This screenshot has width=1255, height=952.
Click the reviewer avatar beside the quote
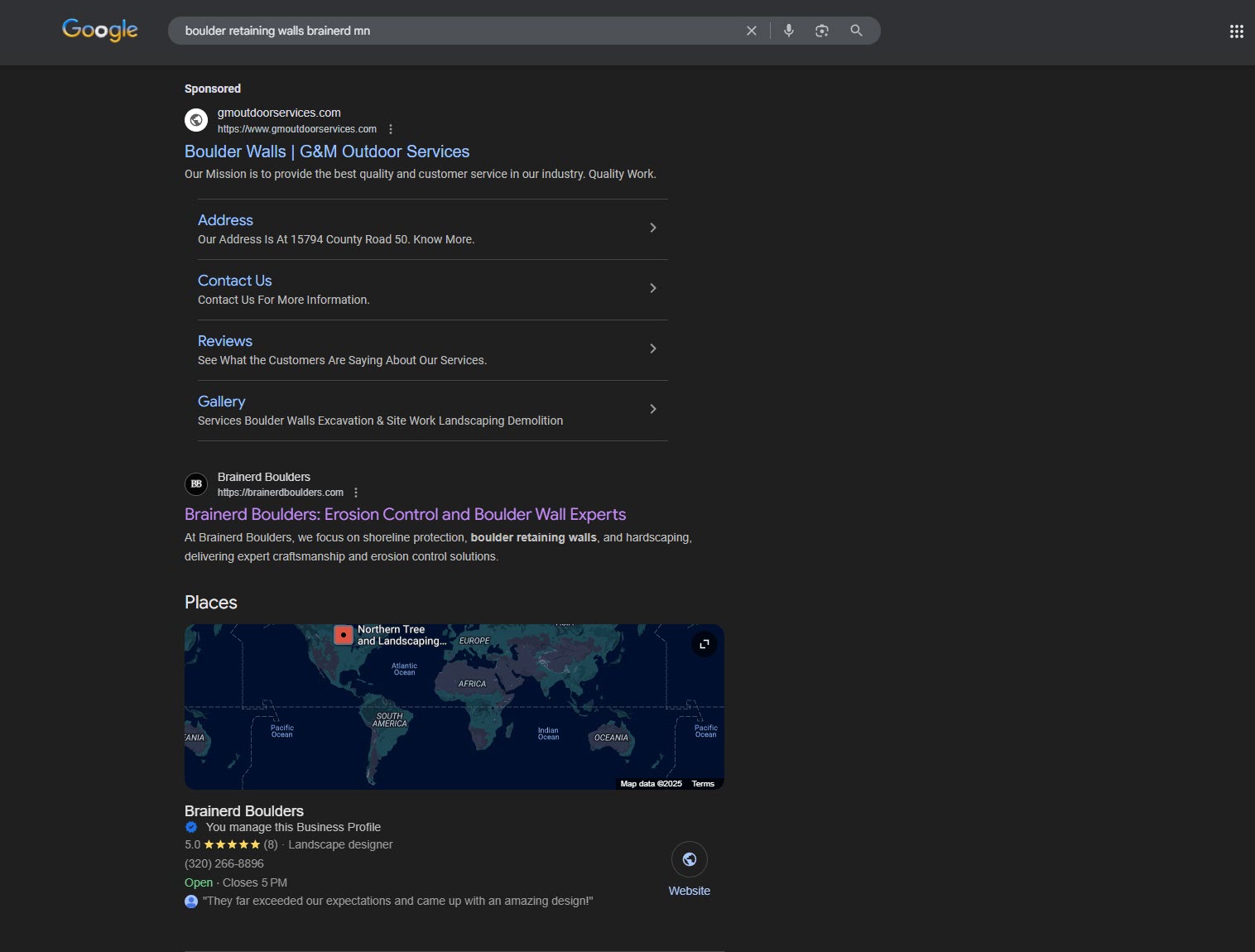[191, 902]
